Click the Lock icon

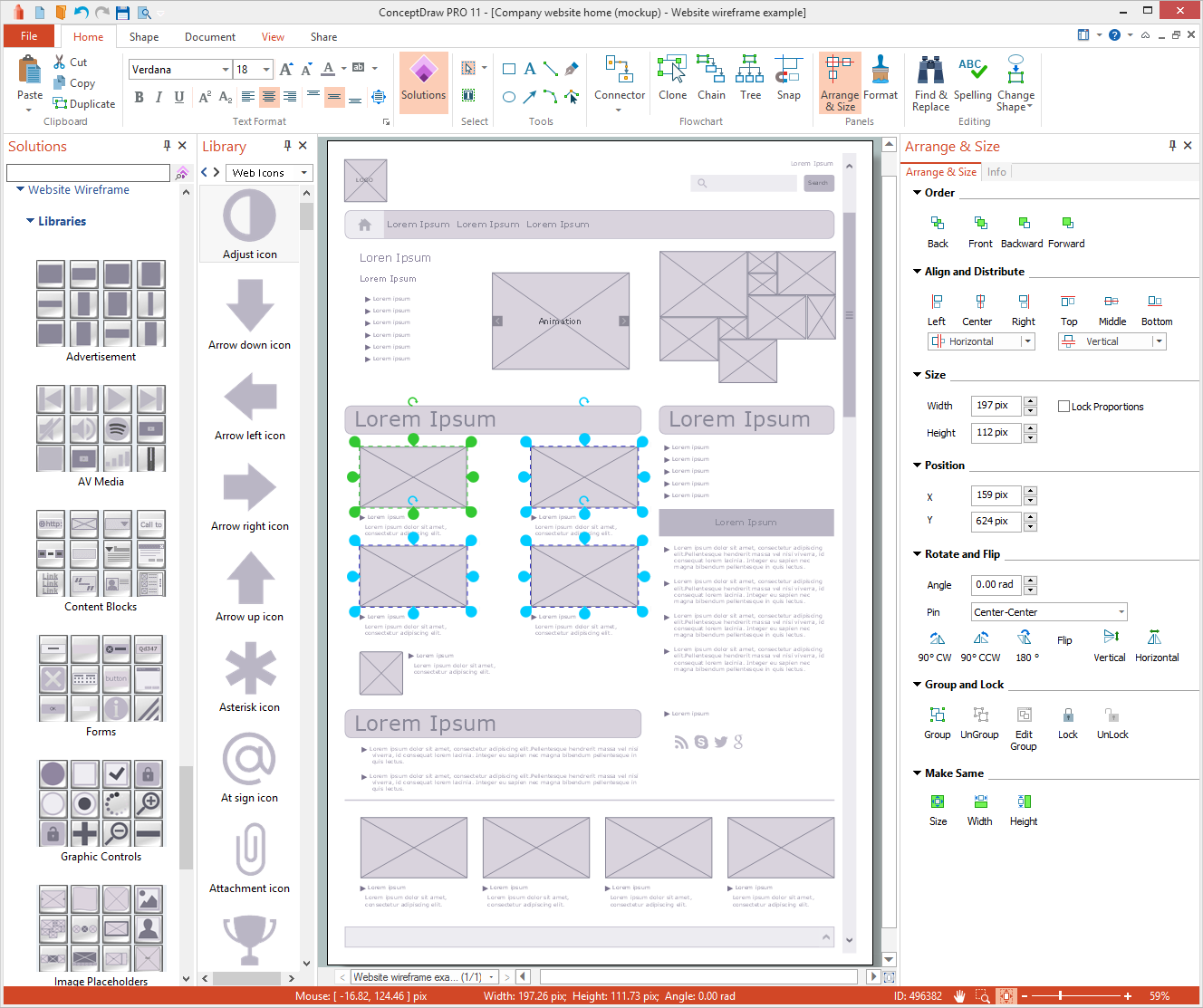click(x=1068, y=715)
